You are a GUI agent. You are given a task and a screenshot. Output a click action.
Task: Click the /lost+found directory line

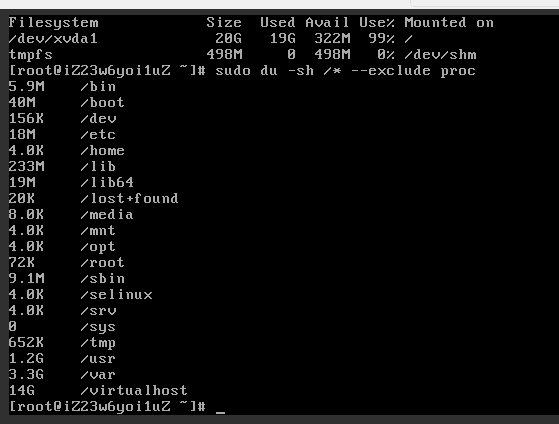pyautogui.click(x=93, y=198)
